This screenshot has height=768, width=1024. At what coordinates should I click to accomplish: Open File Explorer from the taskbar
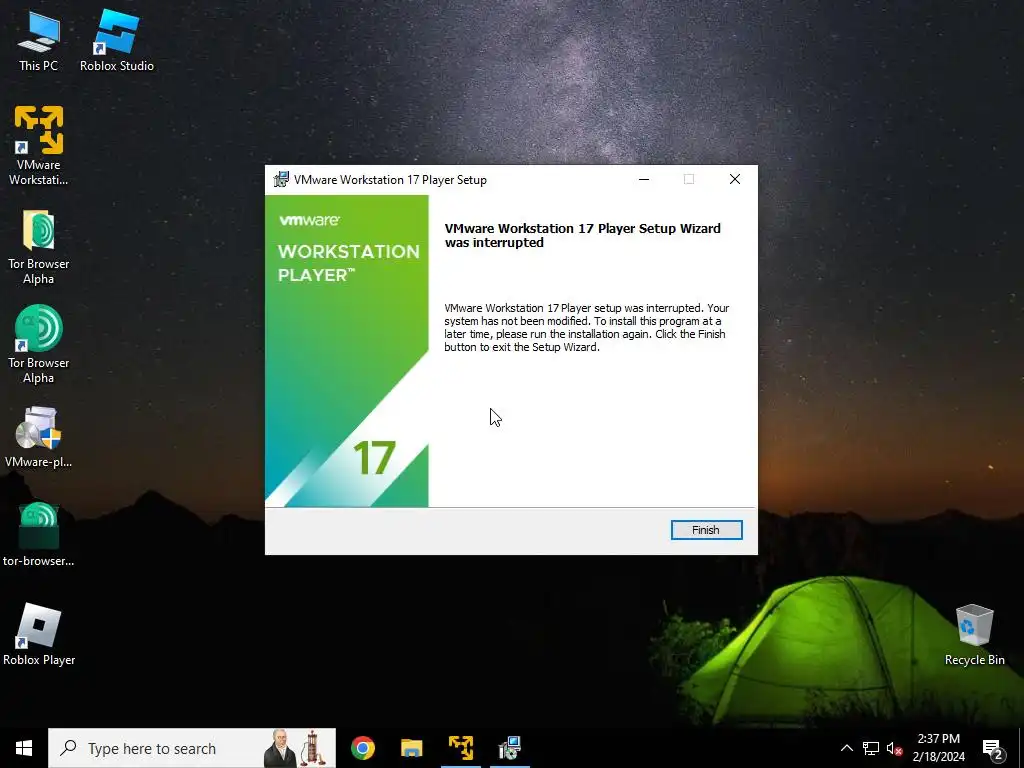(411, 748)
